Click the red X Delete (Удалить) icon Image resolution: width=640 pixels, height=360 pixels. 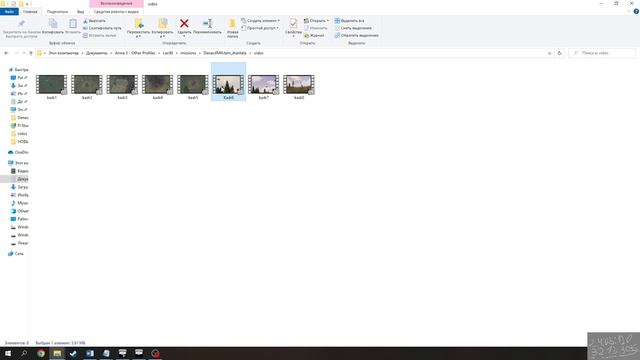click(x=184, y=24)
